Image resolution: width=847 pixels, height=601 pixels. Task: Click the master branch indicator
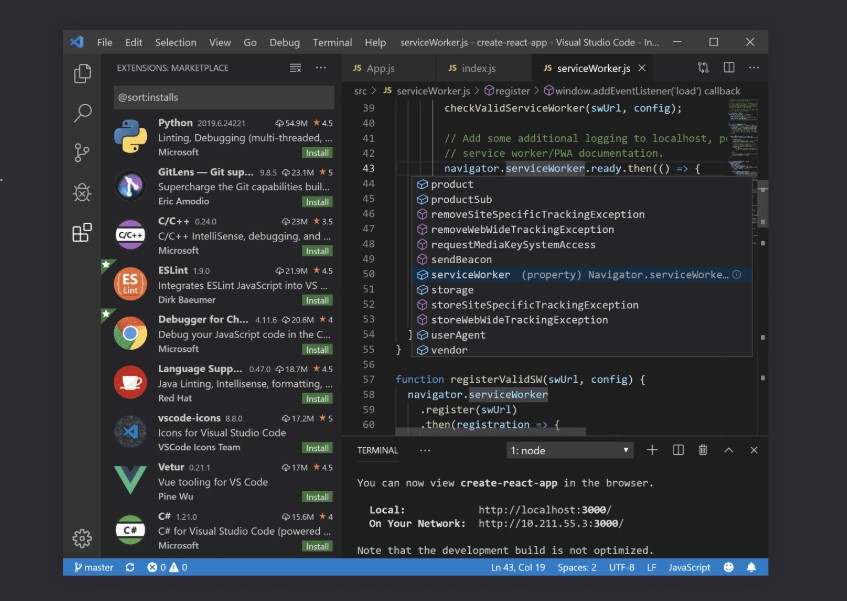[93, 567]
